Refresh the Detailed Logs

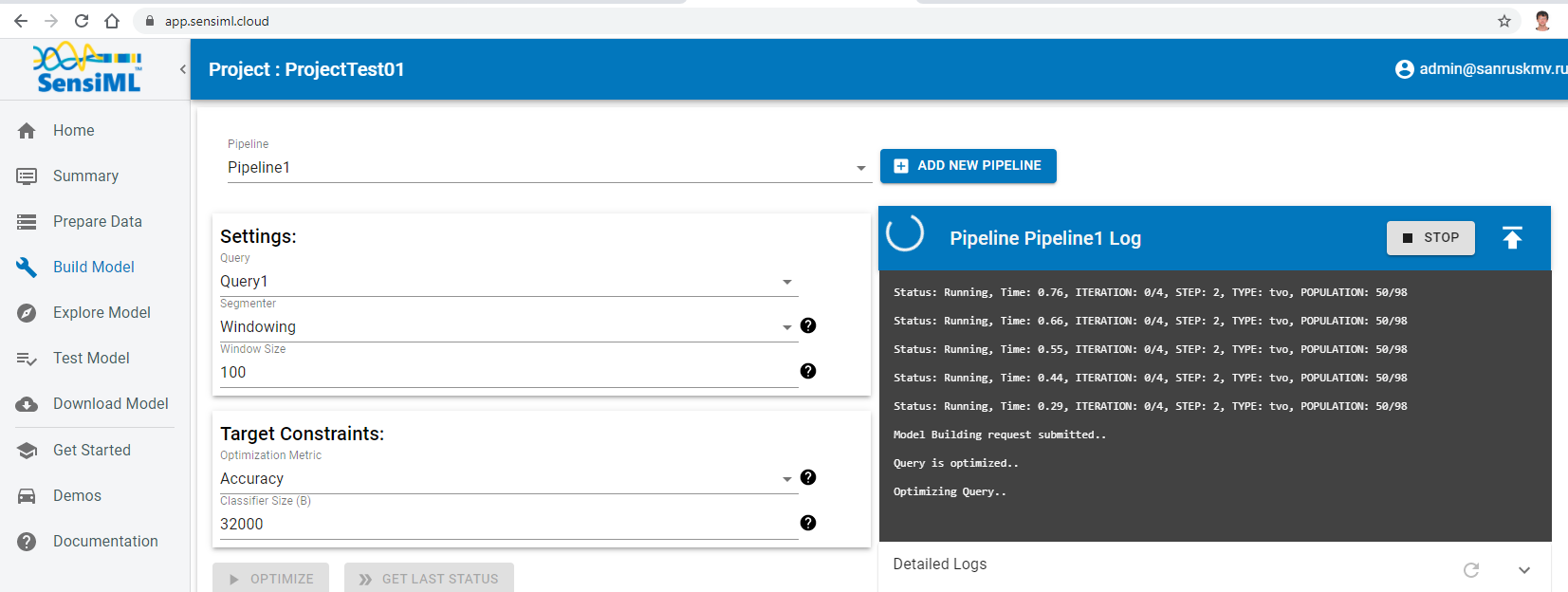pyautogui.click(x=1471, y=570)
